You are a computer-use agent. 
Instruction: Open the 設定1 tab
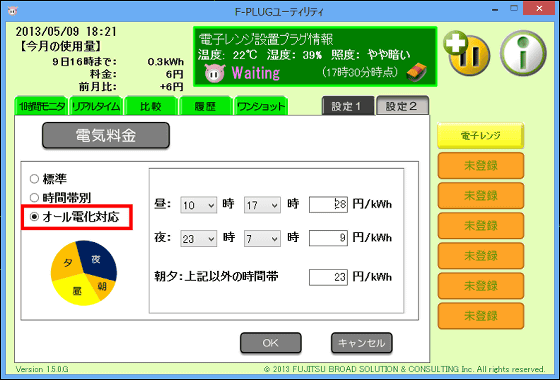tap(348, 106)
